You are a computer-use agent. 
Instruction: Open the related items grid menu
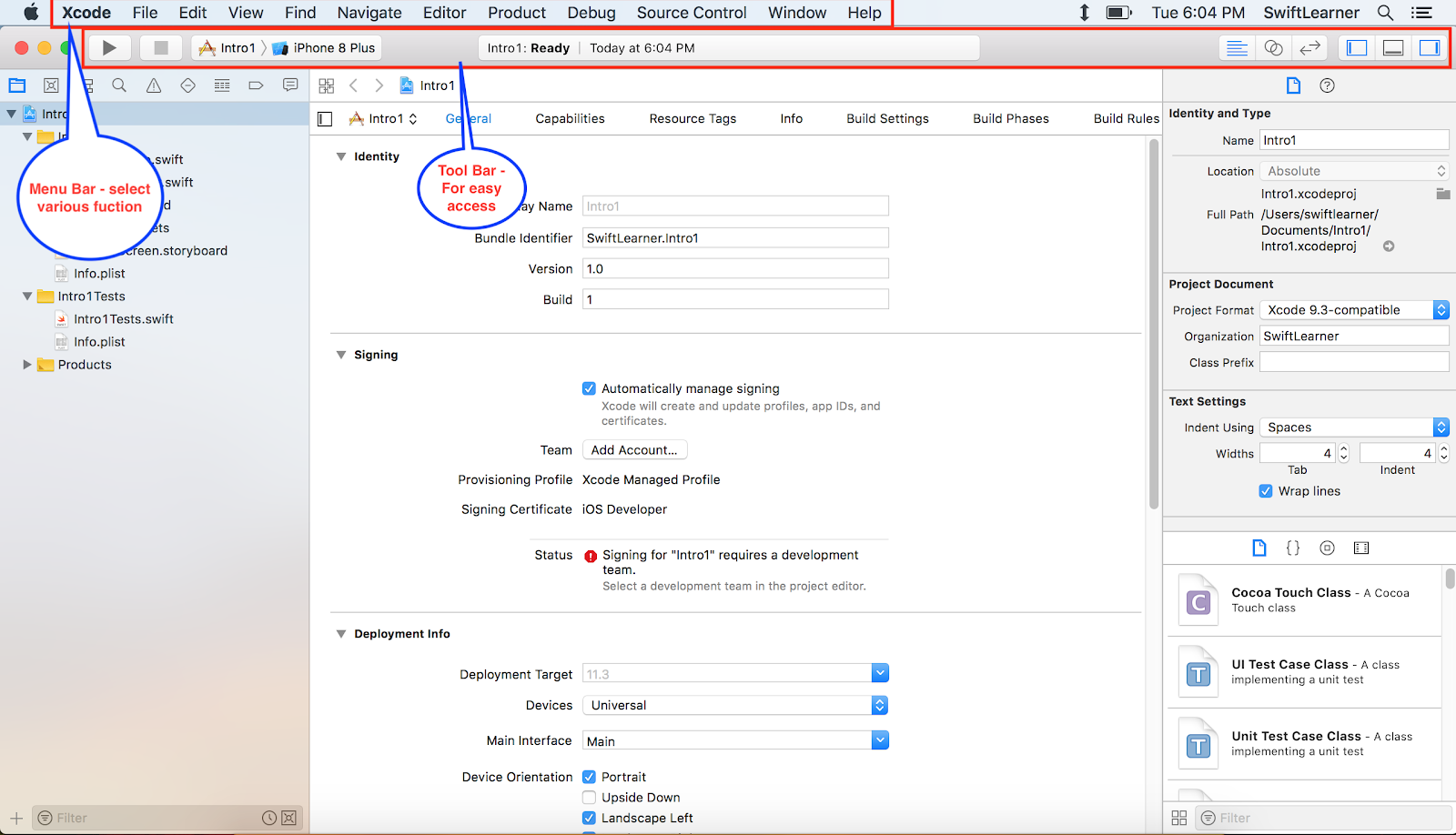(x=326, y=86)
